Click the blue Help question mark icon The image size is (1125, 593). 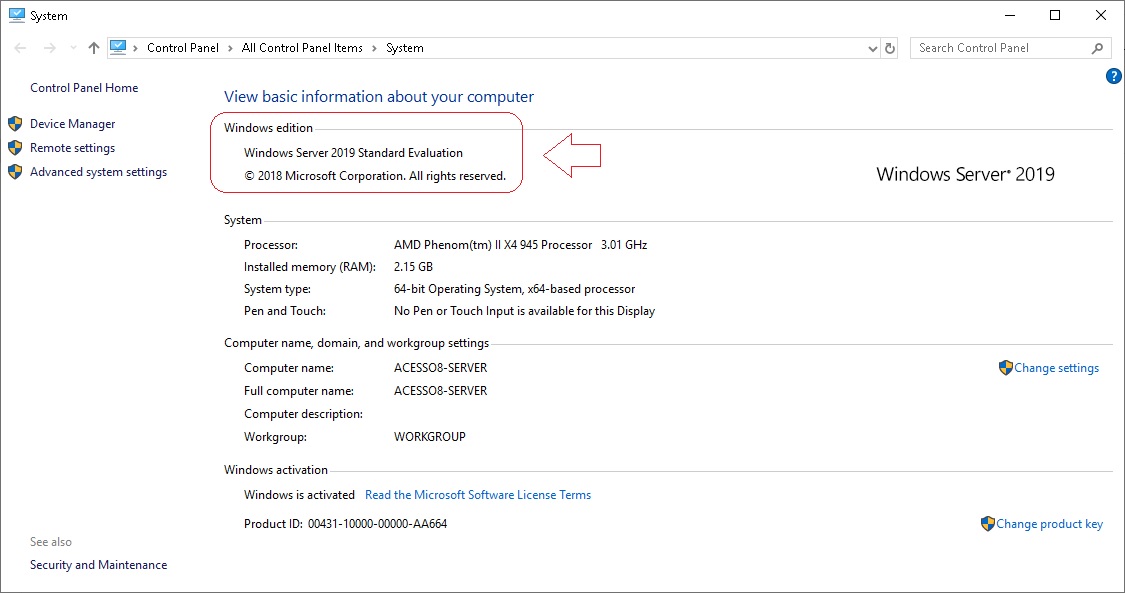(x=1113, y=75)
